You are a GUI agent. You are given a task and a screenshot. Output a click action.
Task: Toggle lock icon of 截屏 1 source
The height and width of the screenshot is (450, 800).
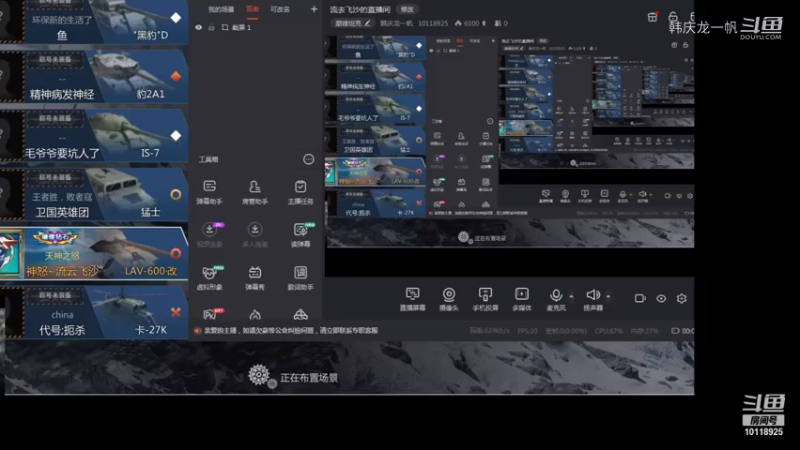tap(212, 28)
